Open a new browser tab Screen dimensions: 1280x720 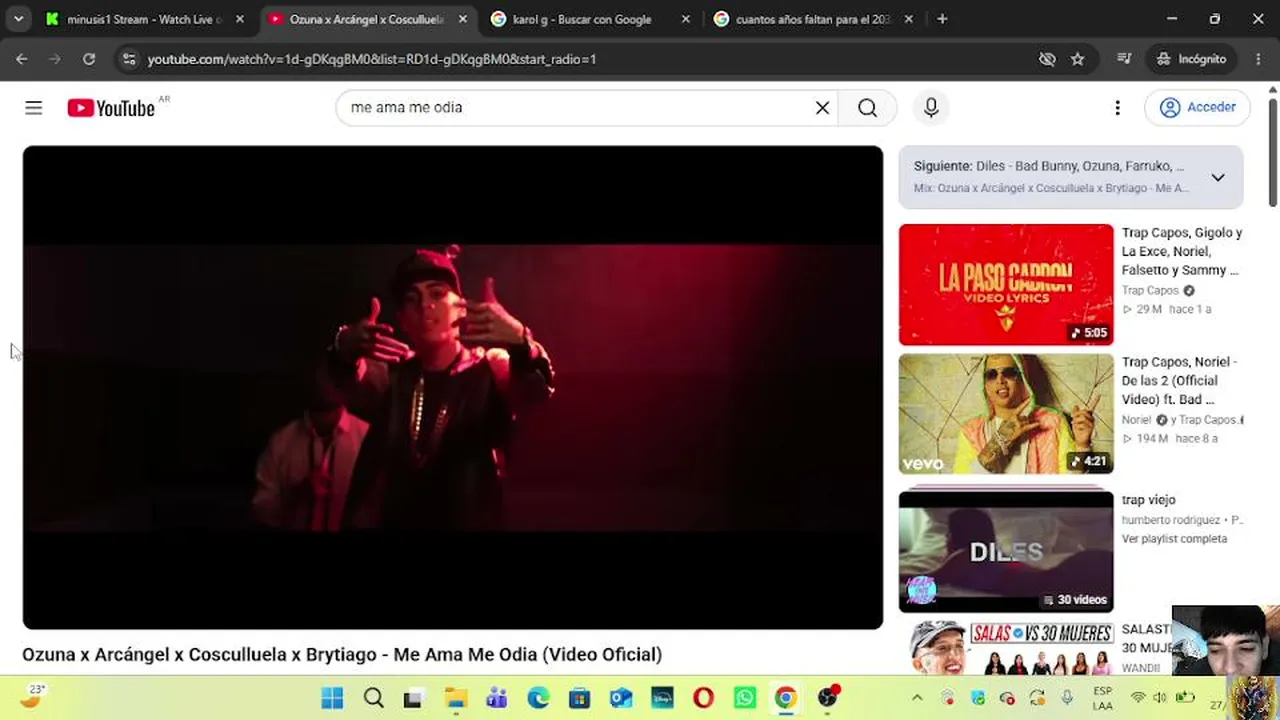click(x=942, y=19)
